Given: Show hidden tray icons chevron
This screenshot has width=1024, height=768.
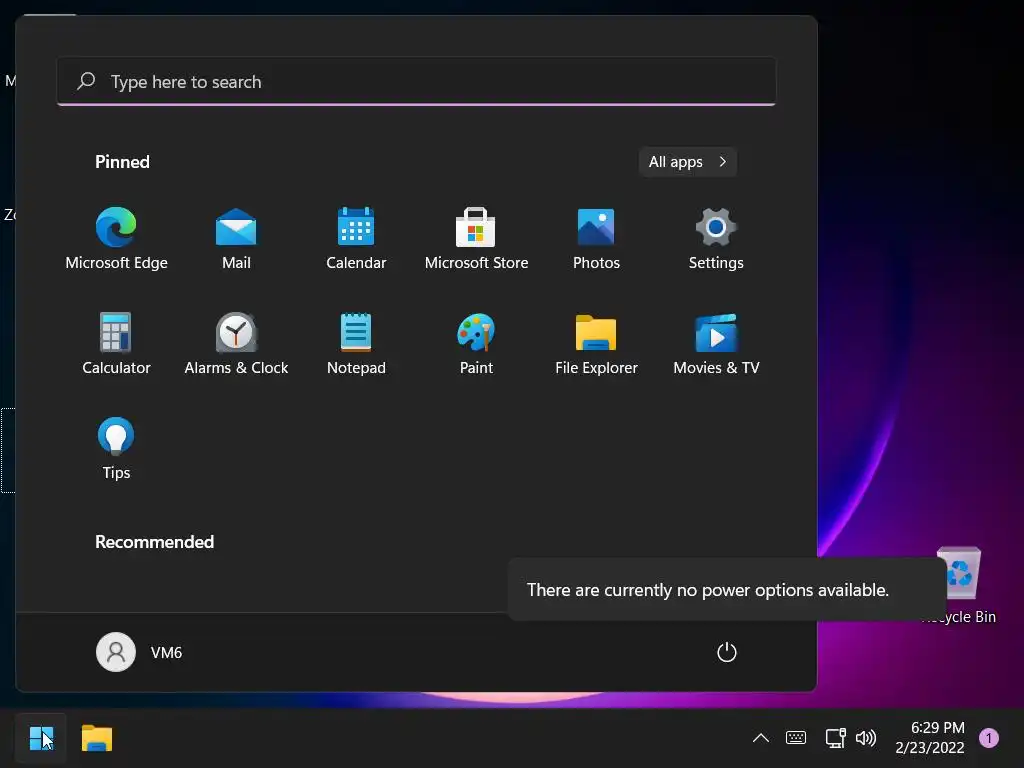Looking at the screenshot, I should click(x=760, y=738).
